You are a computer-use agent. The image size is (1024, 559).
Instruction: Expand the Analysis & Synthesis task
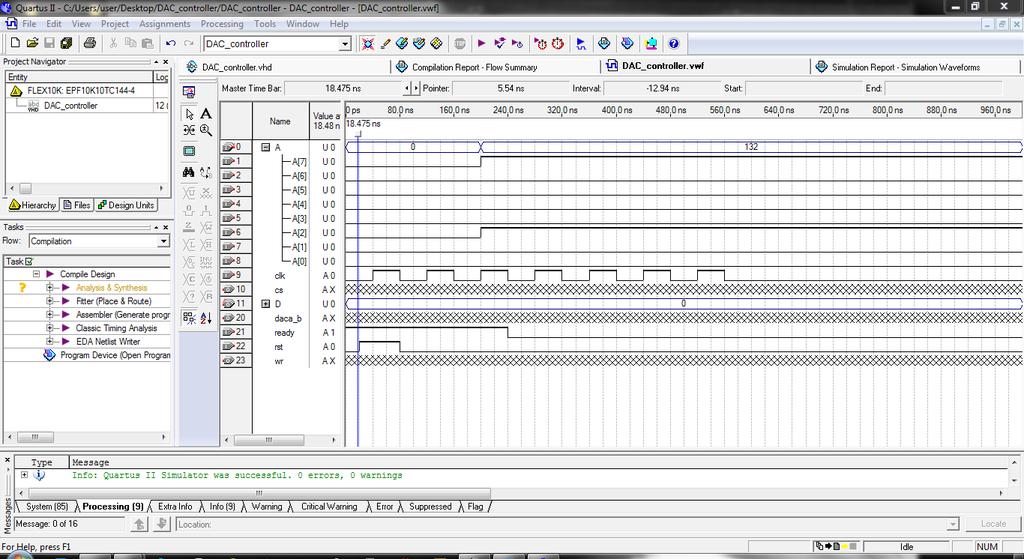click(x=50, y=287)
